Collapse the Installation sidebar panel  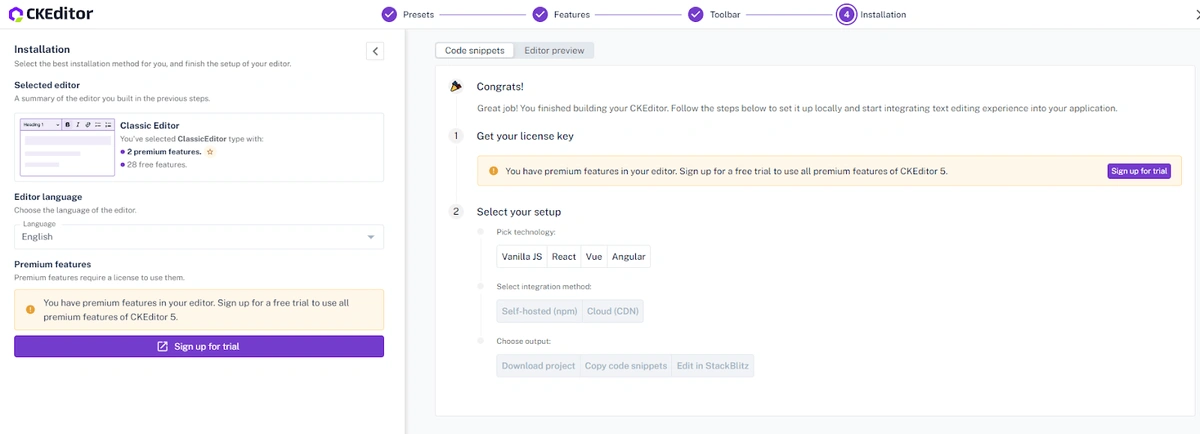375,51
